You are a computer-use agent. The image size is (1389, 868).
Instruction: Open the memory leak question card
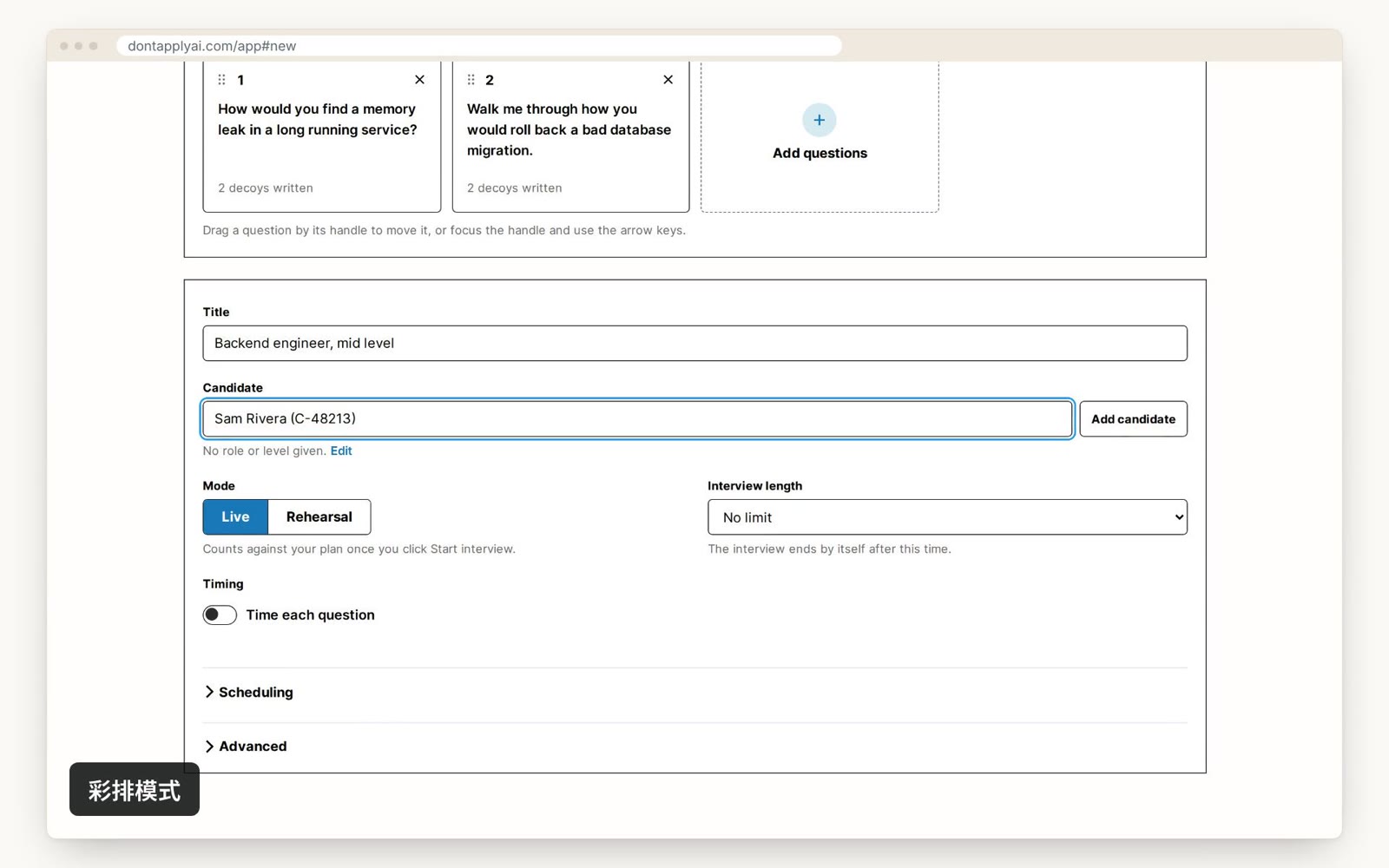pos(322,136)
